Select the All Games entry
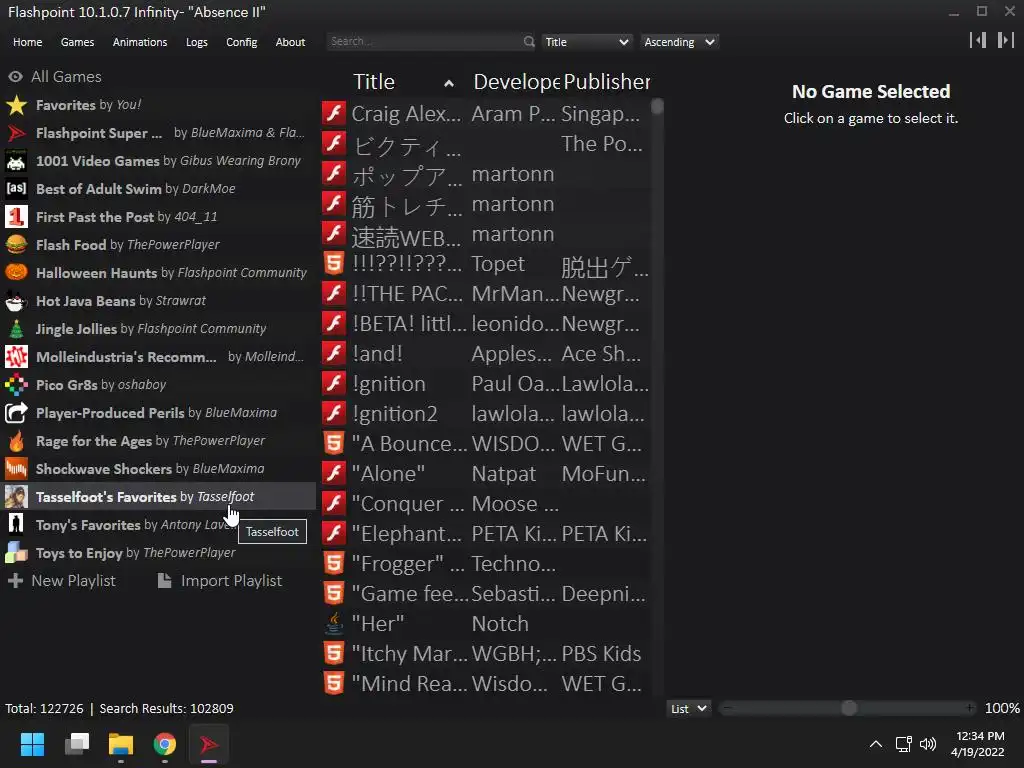 (159, 76)
